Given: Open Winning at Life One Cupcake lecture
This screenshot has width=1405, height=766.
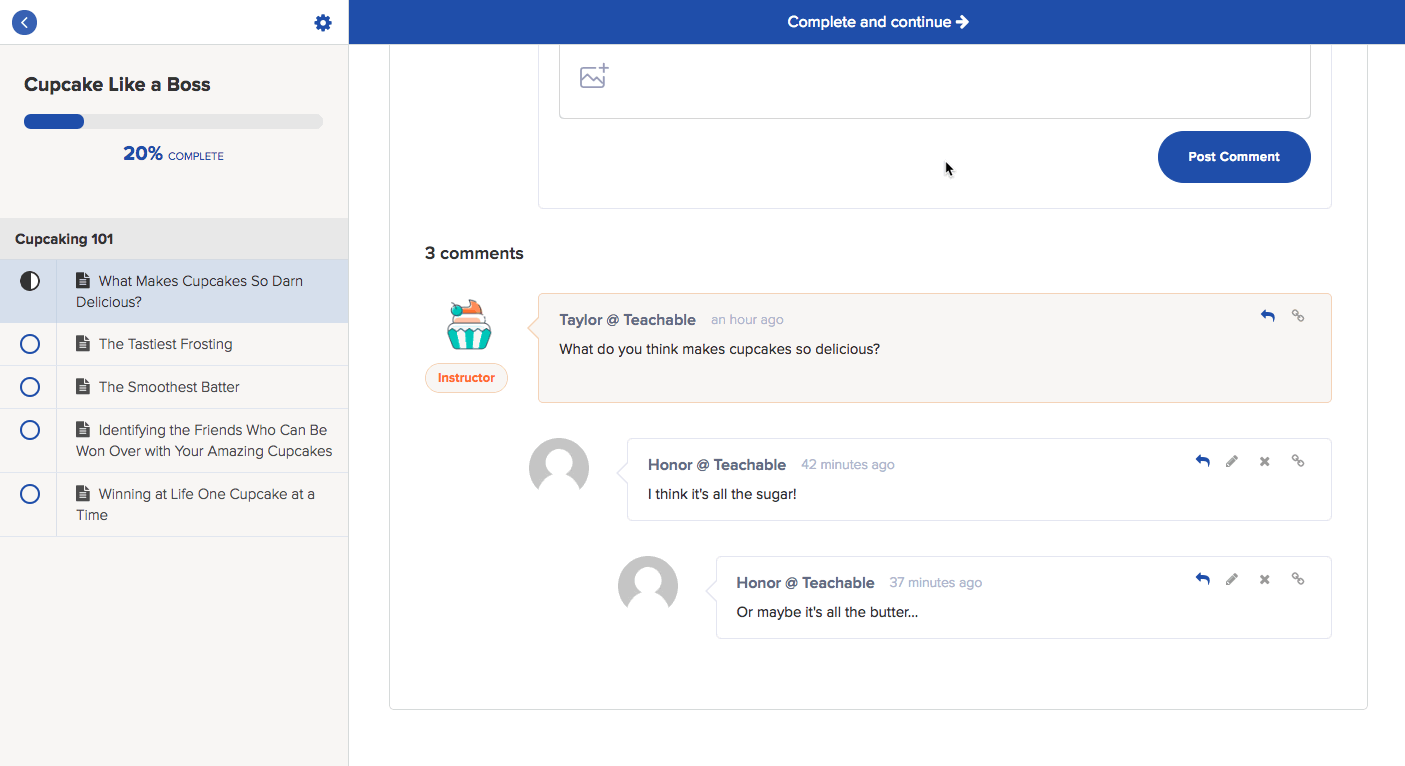Looking at the screenshot, I should (x=174, y=504).
